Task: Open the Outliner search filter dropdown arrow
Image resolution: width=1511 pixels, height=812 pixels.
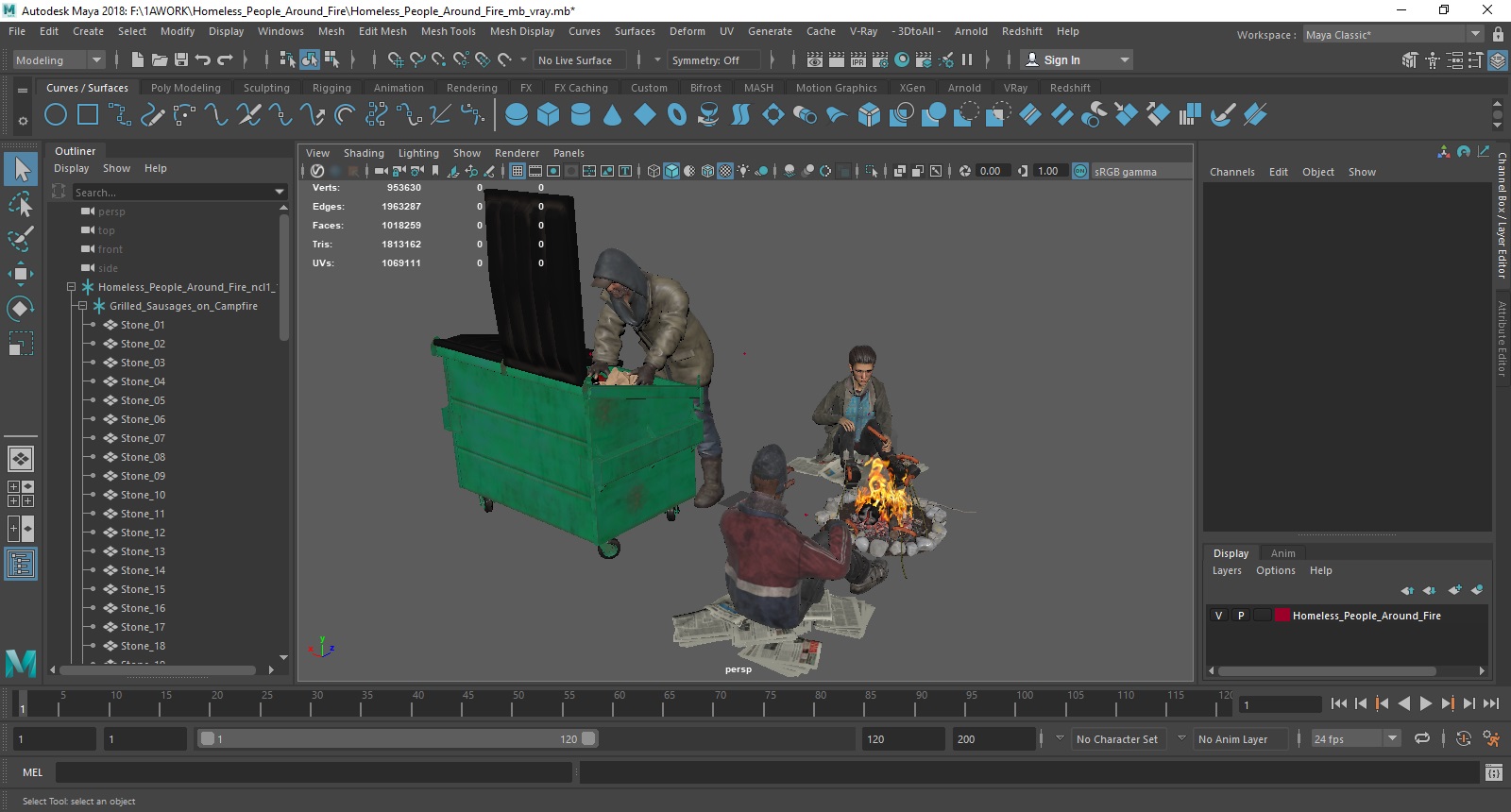Action: [280, 192]
